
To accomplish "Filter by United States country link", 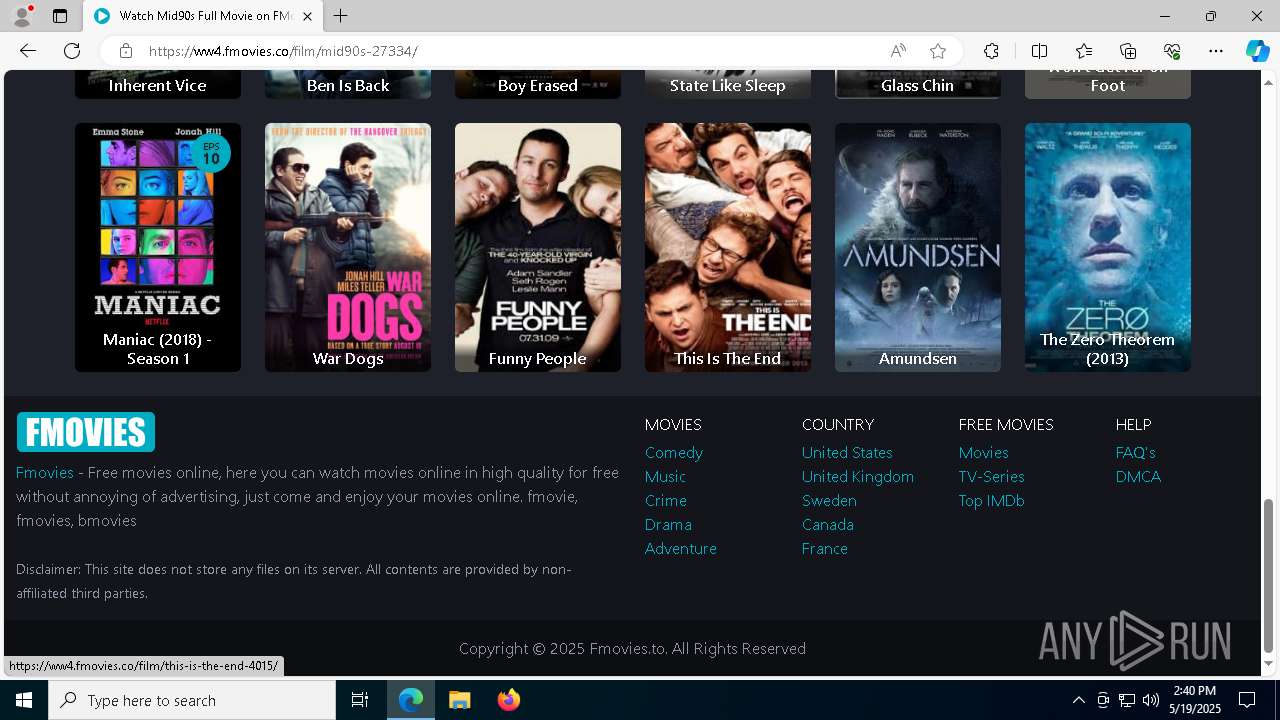I will [847, 452].
